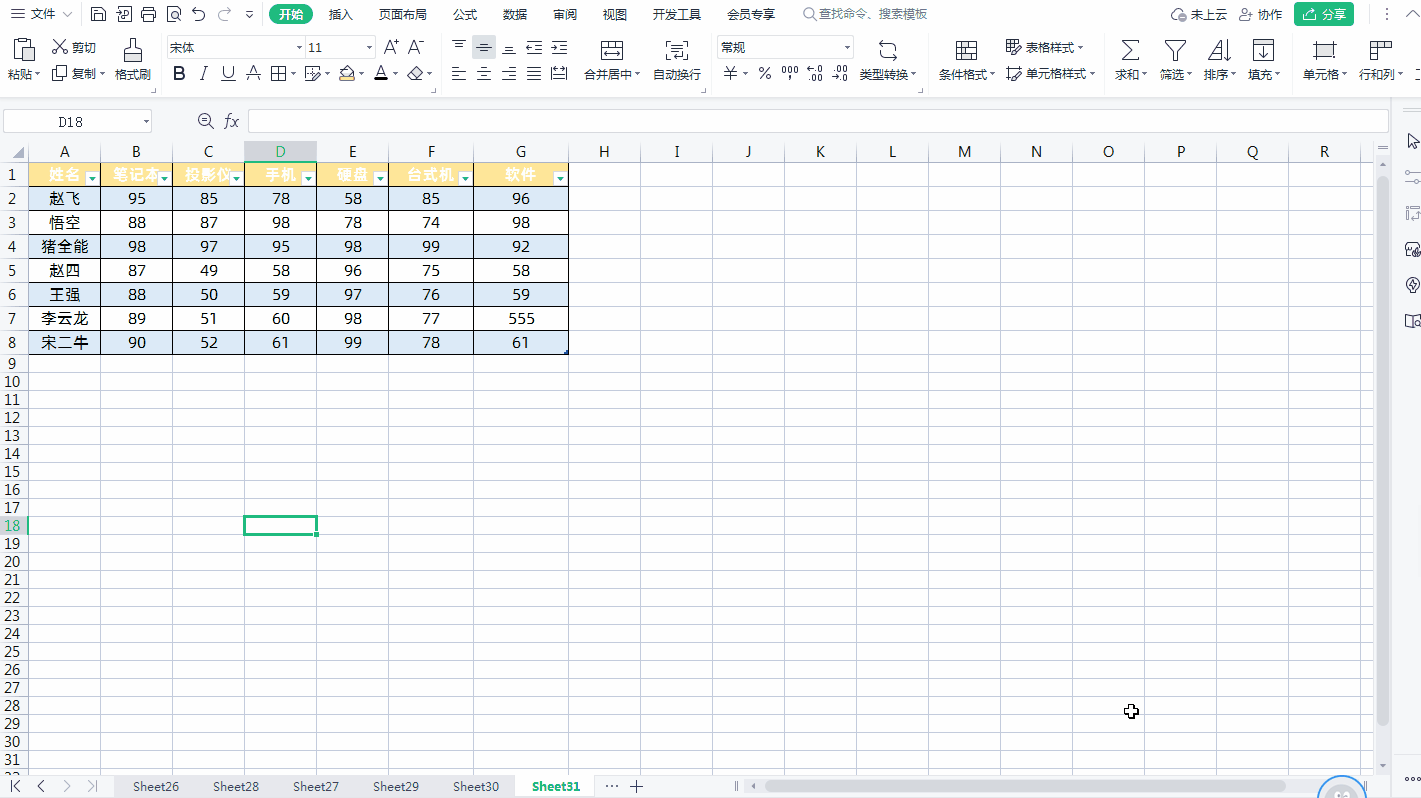This screenshot has height=798, width=1421.
Task: Click the fill color bucket icon
Action: pyautogui.click(x=346, y=73)
